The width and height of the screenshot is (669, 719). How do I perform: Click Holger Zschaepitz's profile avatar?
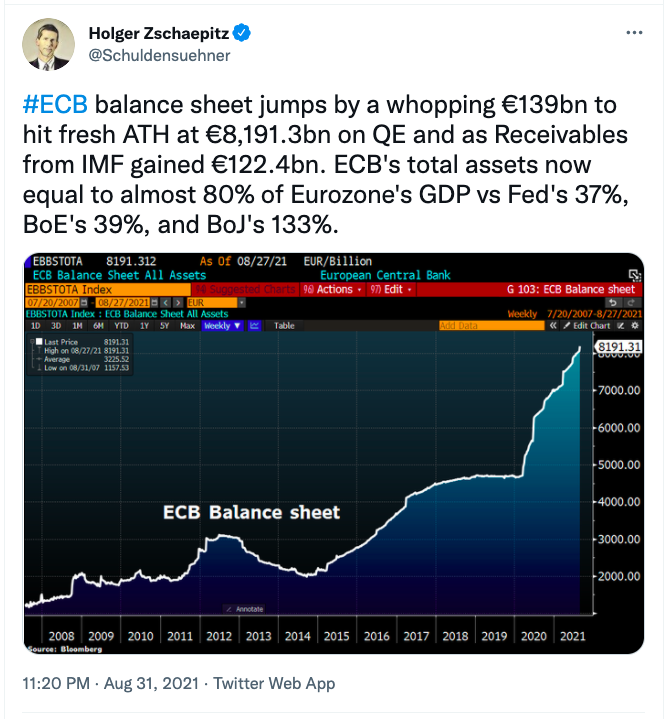pos(49,44)
